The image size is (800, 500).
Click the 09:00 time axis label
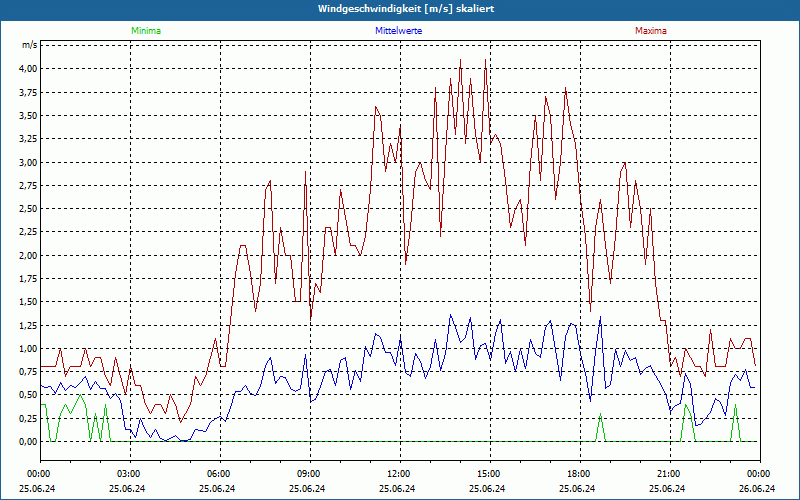310,474
